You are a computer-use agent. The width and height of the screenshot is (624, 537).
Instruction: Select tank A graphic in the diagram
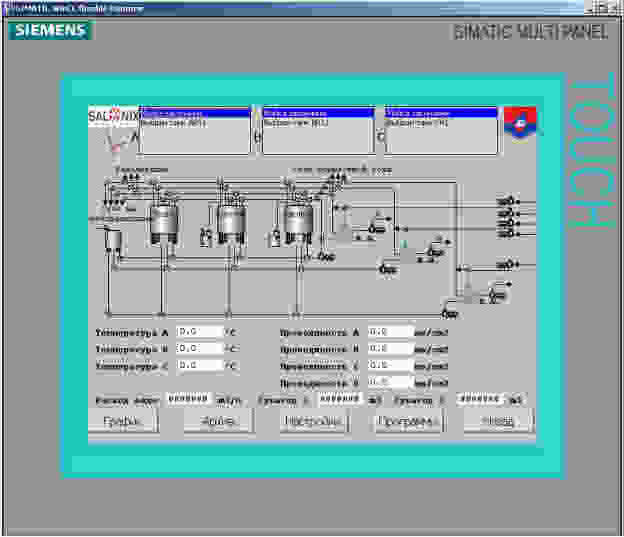click(x=163, y=223)
